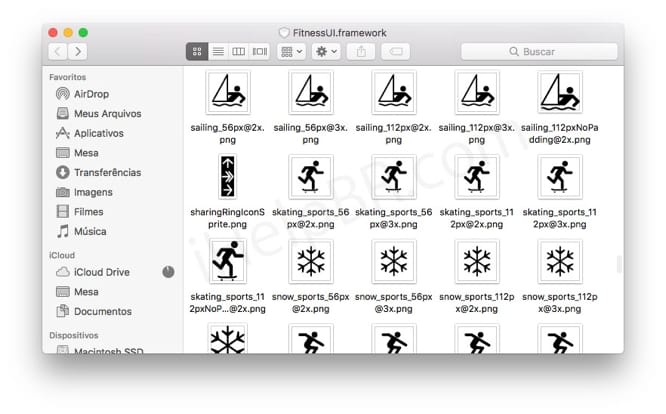Open AirDrop in the sidebar

[91, 94]
